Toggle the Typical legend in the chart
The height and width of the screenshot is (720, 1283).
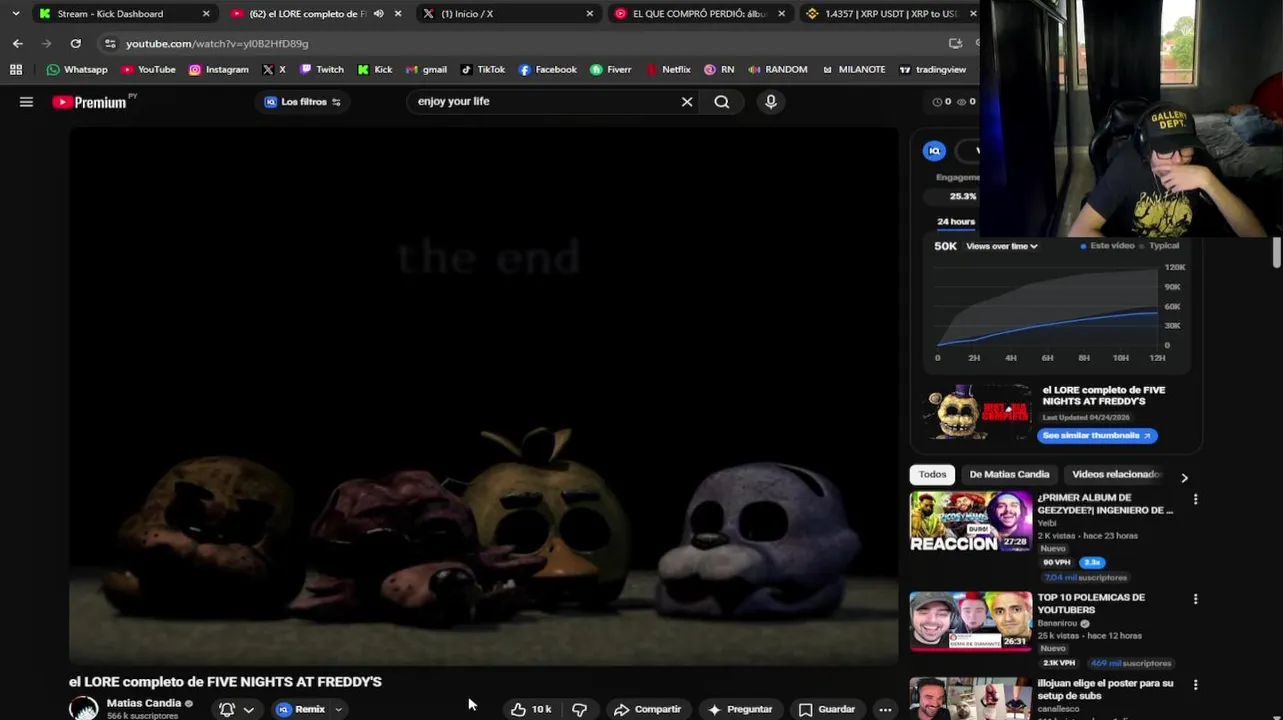[1160, 246]
